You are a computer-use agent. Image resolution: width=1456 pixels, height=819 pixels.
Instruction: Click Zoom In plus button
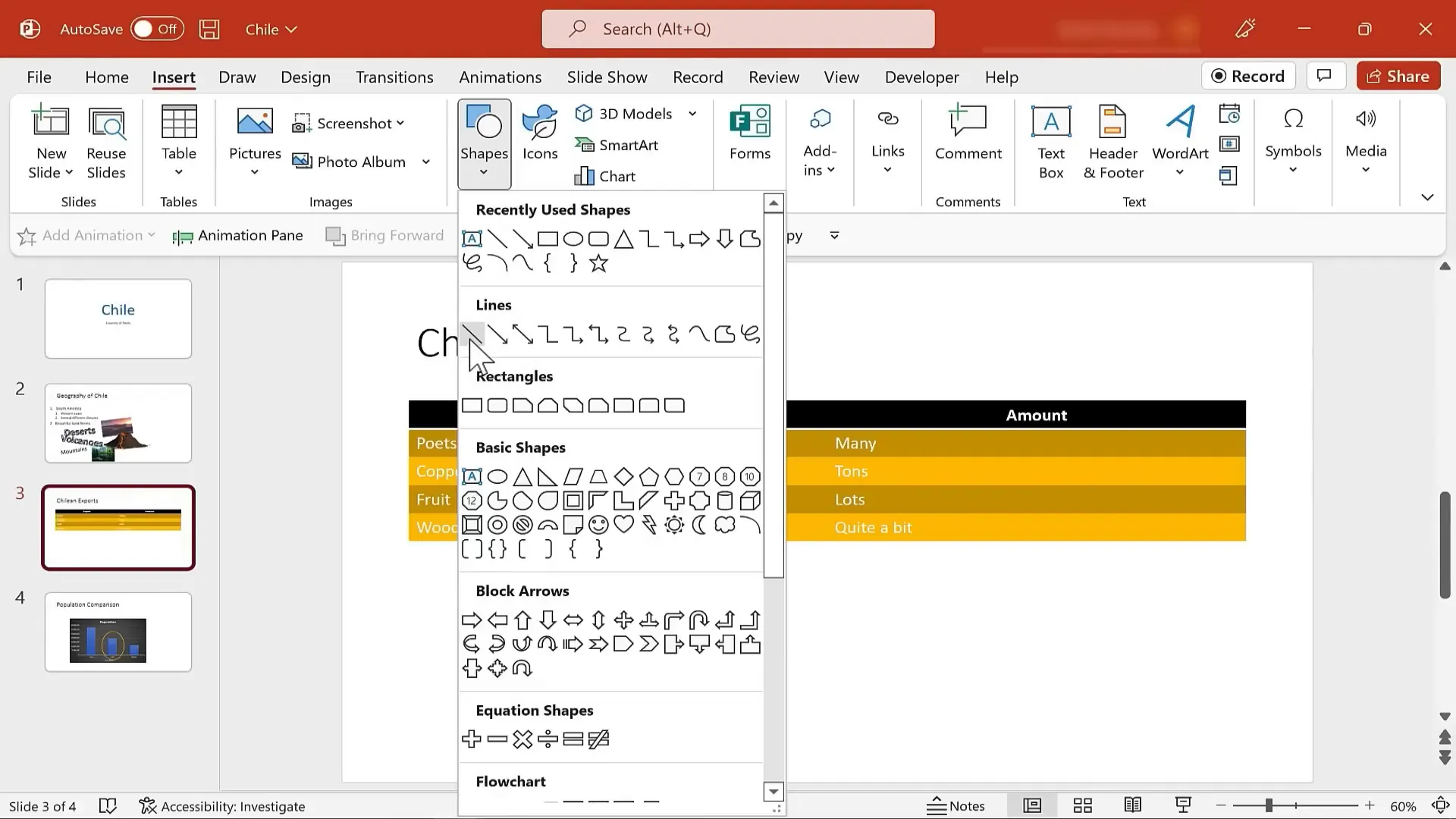coord(1370,805)
